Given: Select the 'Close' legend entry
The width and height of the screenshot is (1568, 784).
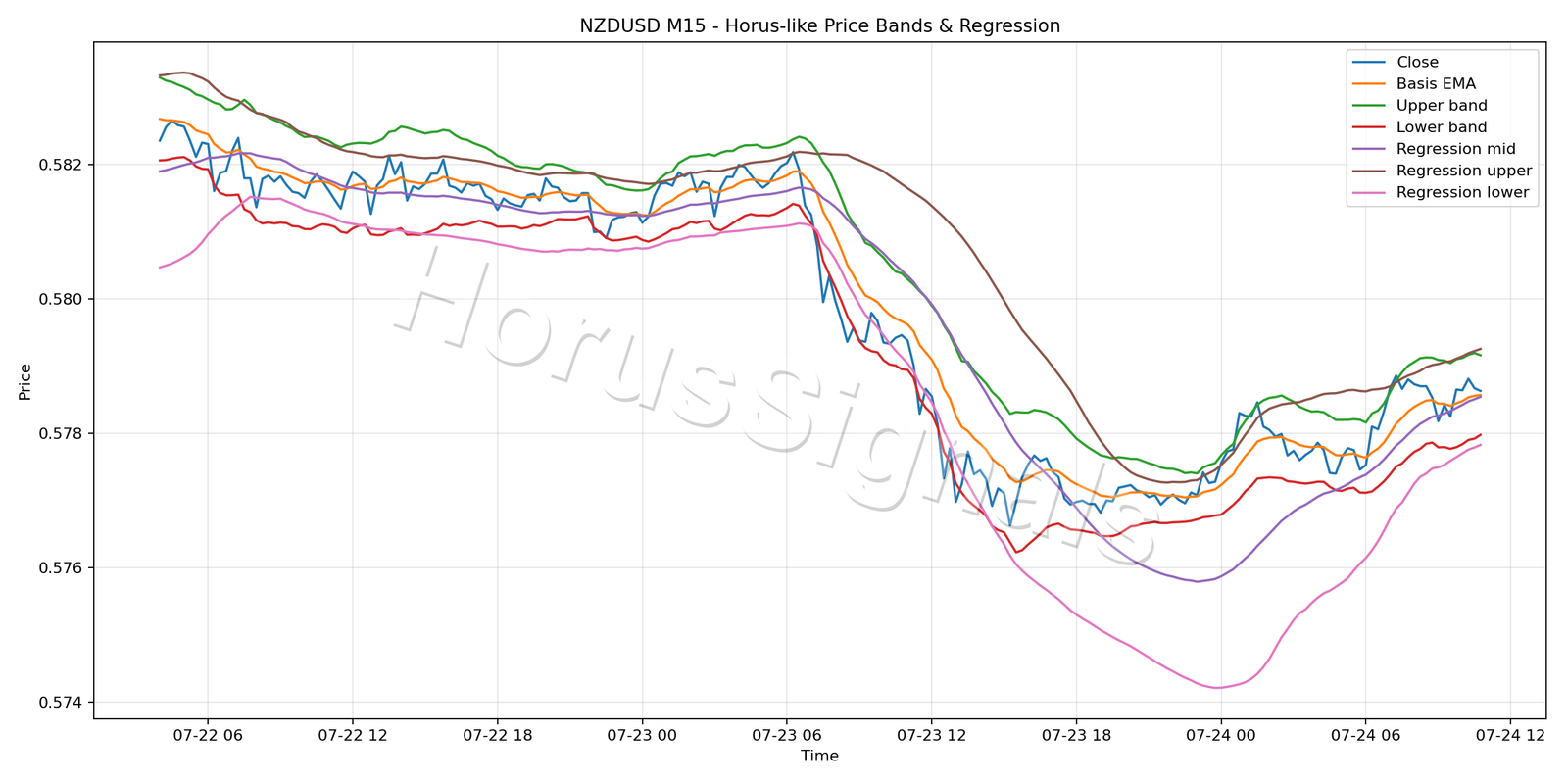Looking at the screenshot, I should click(x=1417, y=63).
